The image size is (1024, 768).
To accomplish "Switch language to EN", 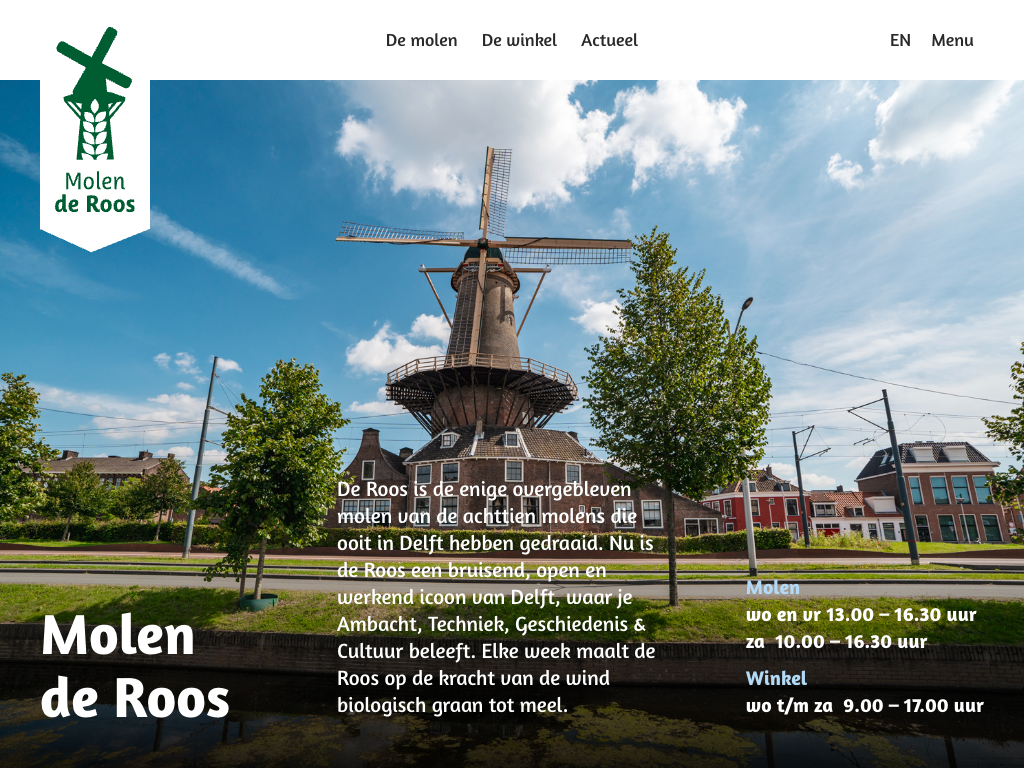I will [x=900, y=40].
